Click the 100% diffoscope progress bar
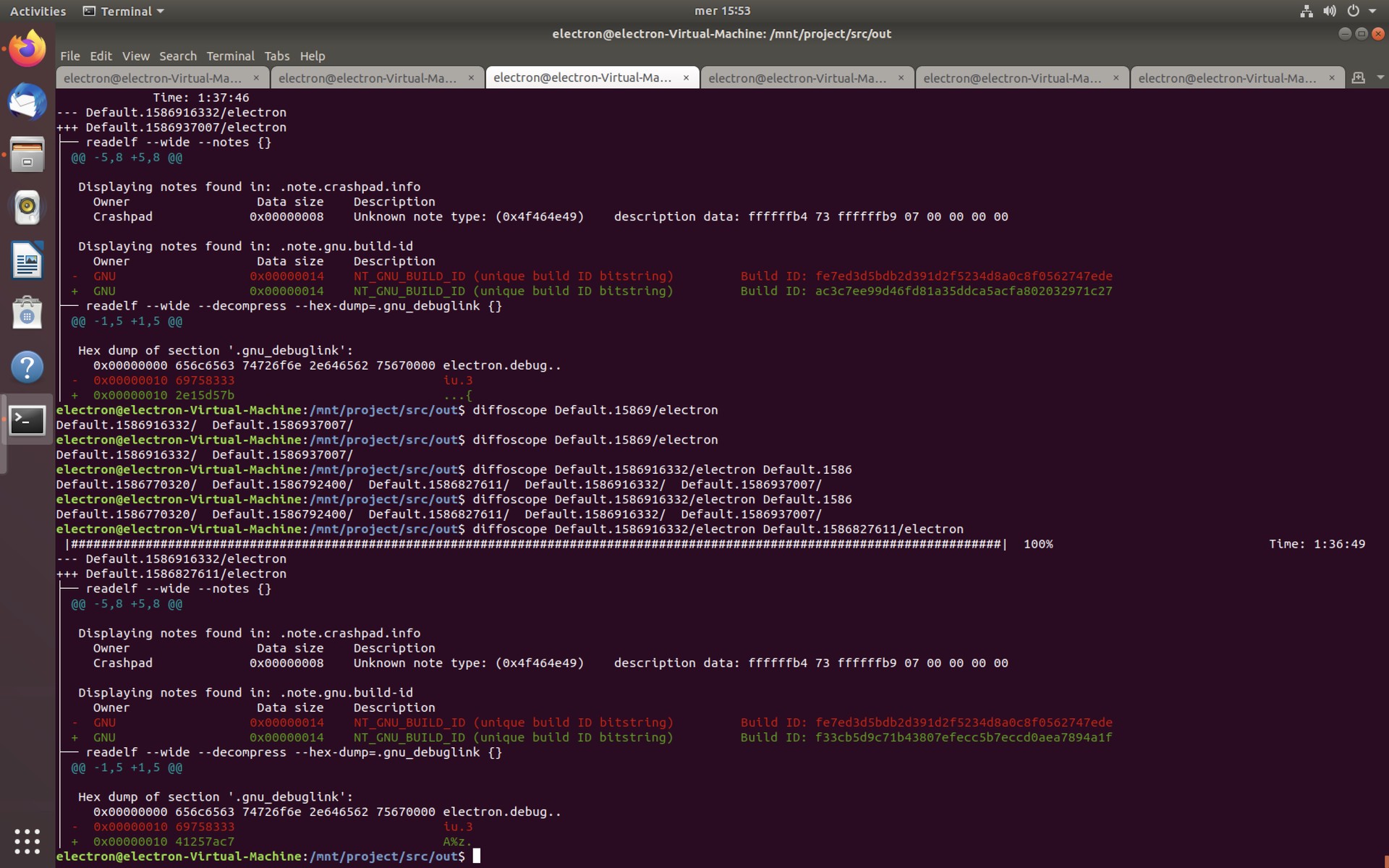Screen dimensions: 1389x868 535,544
